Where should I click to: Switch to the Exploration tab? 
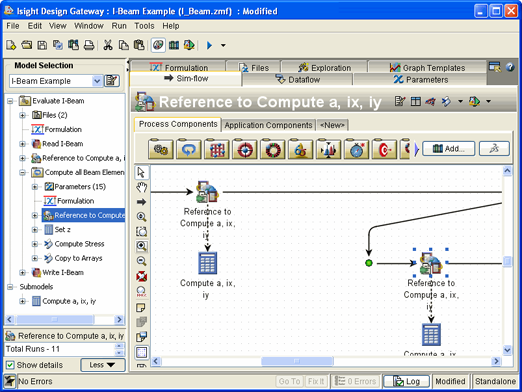(324, 68)
